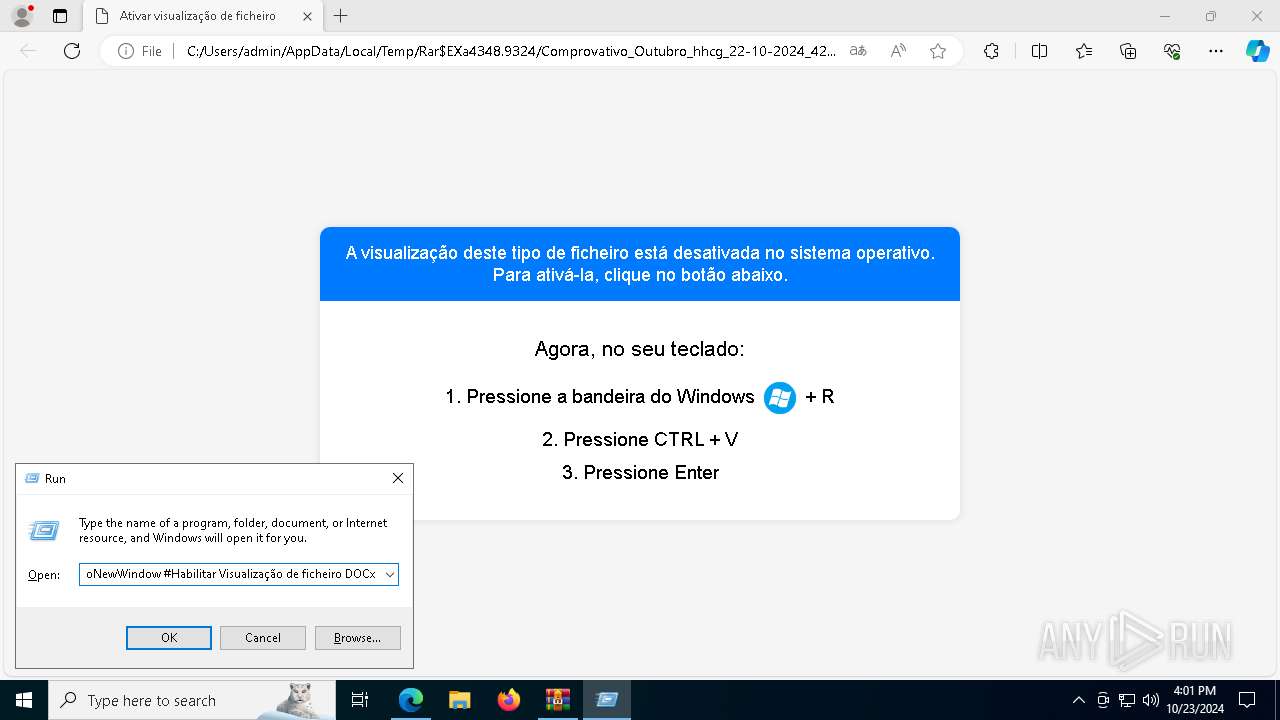Open the clock showing 4:01 PM
Image resolution: width=1280 pixels, height=720 pixels.
point(1195,700)
